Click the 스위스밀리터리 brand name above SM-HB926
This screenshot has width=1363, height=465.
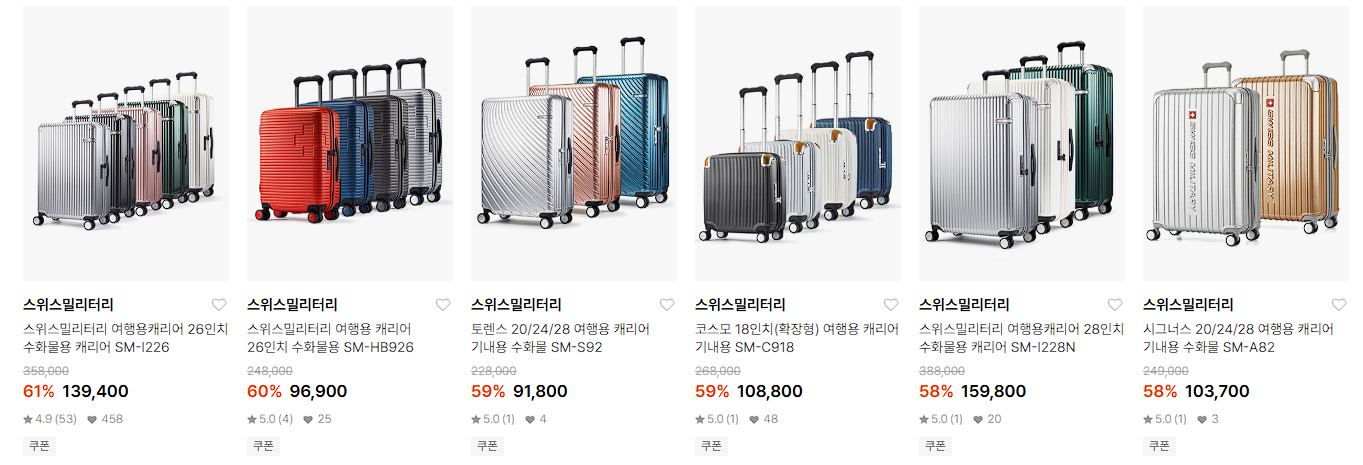tap(292, 305)
